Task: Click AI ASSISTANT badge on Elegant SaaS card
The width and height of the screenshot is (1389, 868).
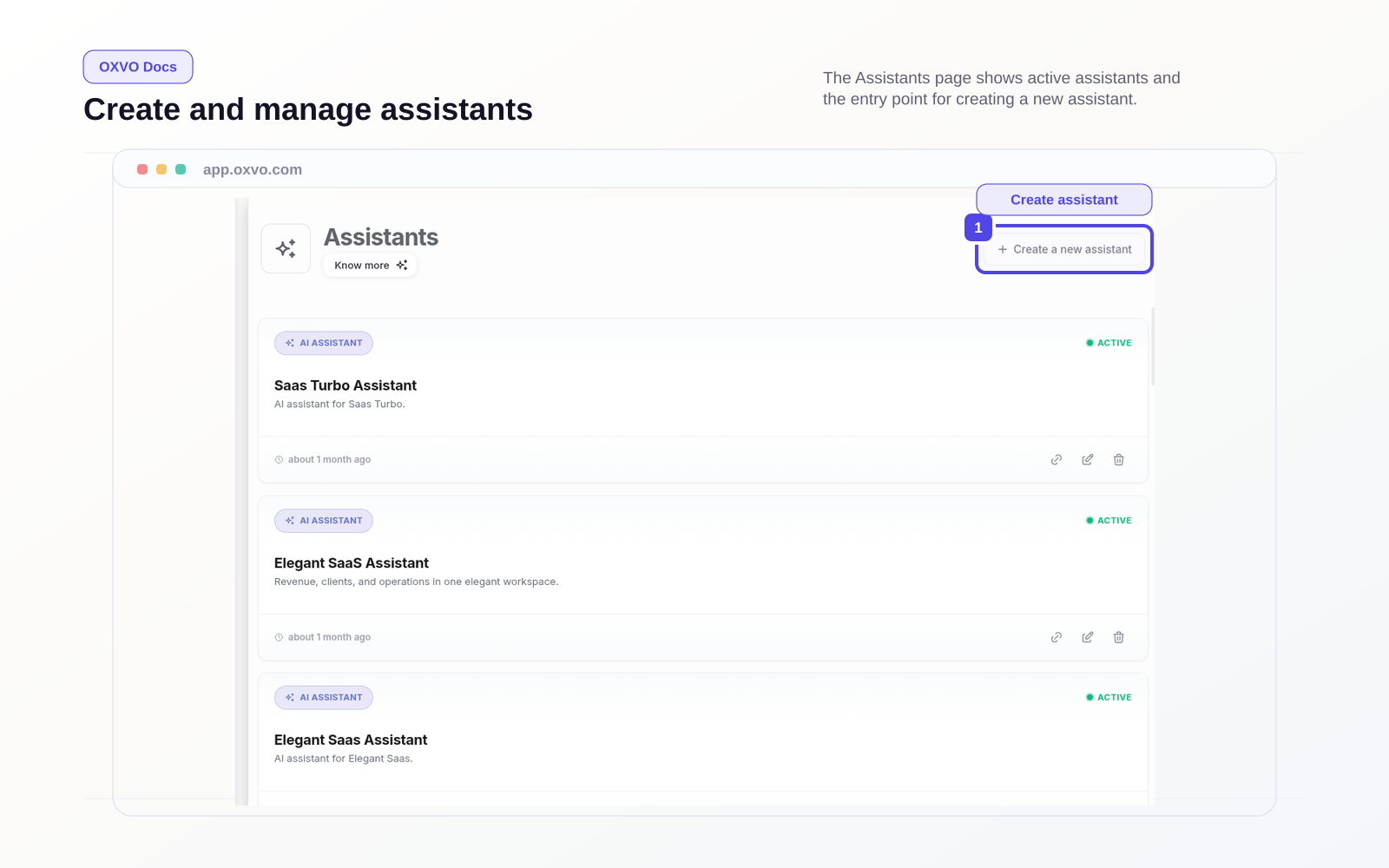Action: point(324,521)
